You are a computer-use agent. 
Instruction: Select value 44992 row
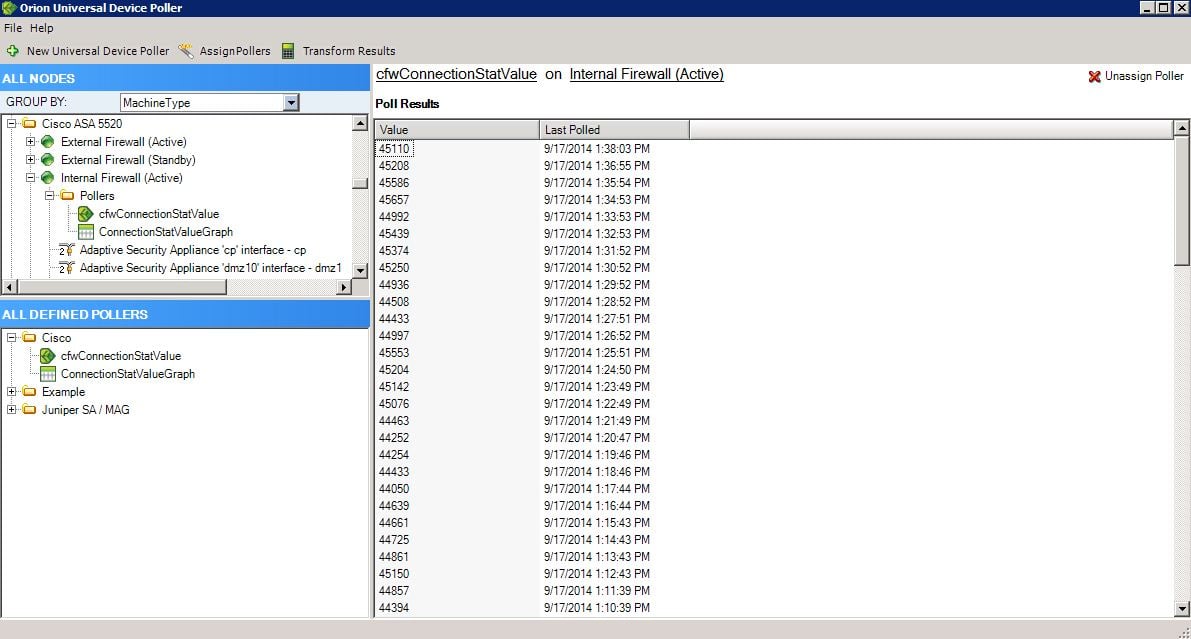(x=394, y=217)
